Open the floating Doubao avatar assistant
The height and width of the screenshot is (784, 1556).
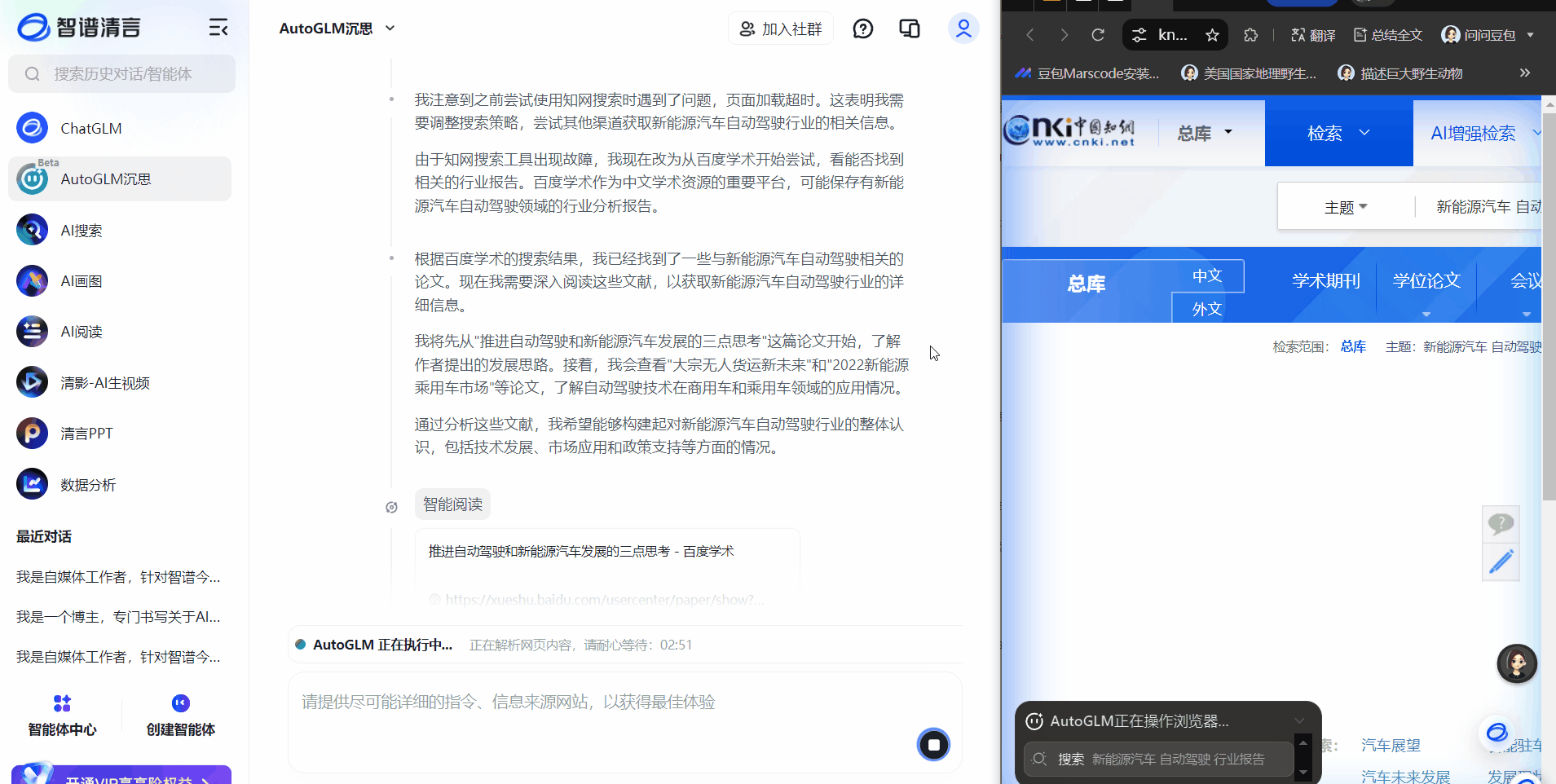coord(1517,663)
